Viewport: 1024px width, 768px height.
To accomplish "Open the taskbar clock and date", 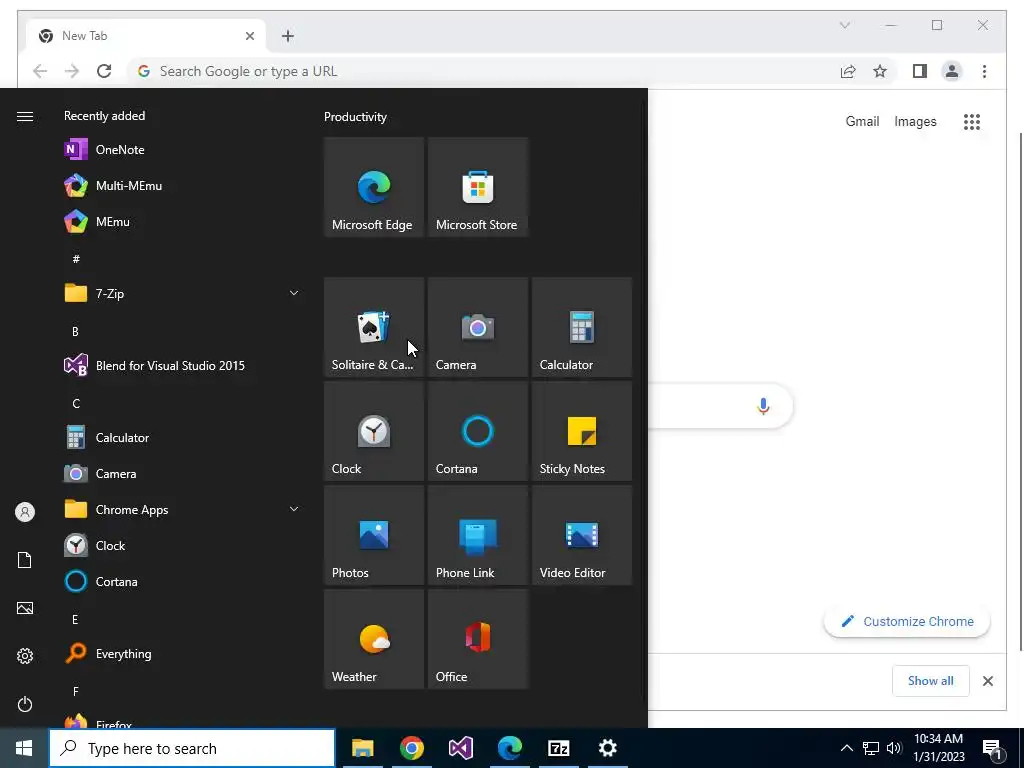I will 938,748.
